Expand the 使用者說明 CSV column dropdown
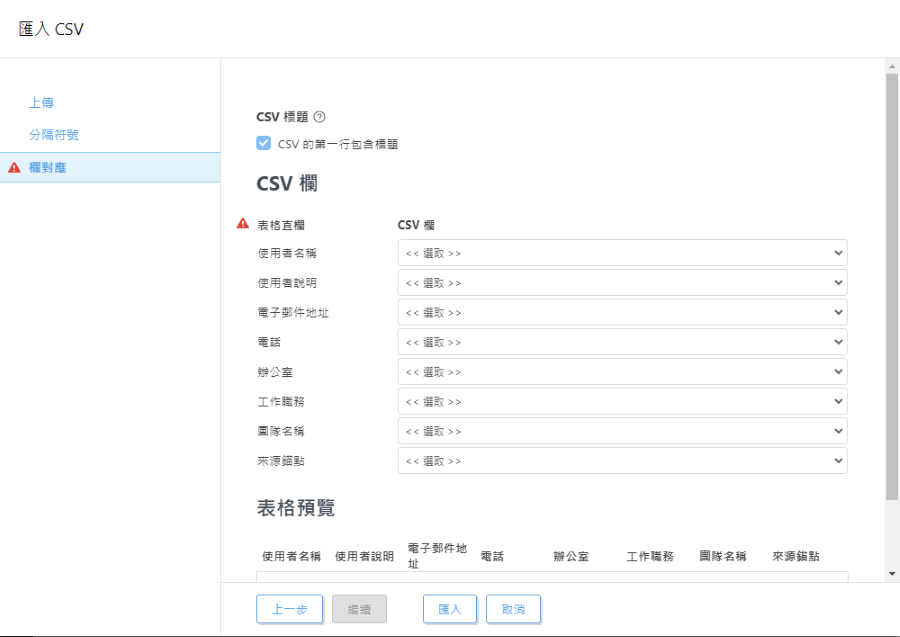Image resolution: width=900 pixels, height=637 pixels. [x=622, y=283]
